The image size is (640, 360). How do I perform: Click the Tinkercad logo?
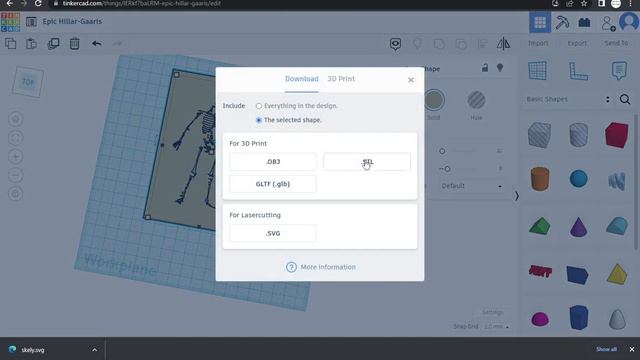pyautogui.click(x=10, y=22)
